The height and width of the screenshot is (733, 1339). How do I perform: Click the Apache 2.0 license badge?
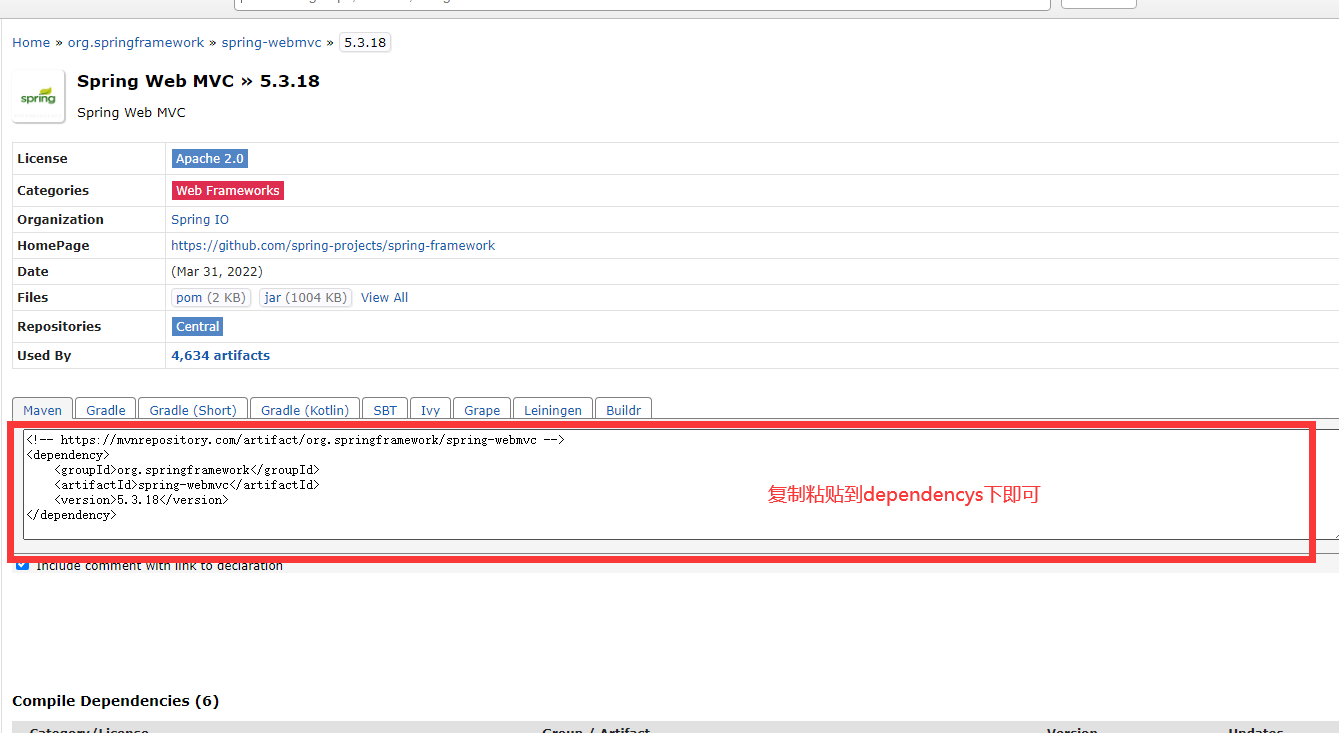click(x=209, y=158)
